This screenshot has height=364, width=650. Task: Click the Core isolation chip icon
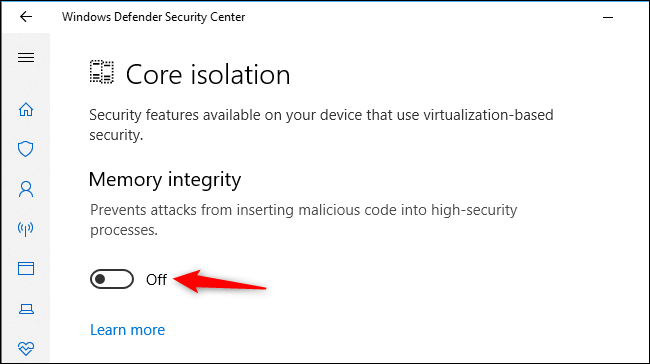click(102, 72)
